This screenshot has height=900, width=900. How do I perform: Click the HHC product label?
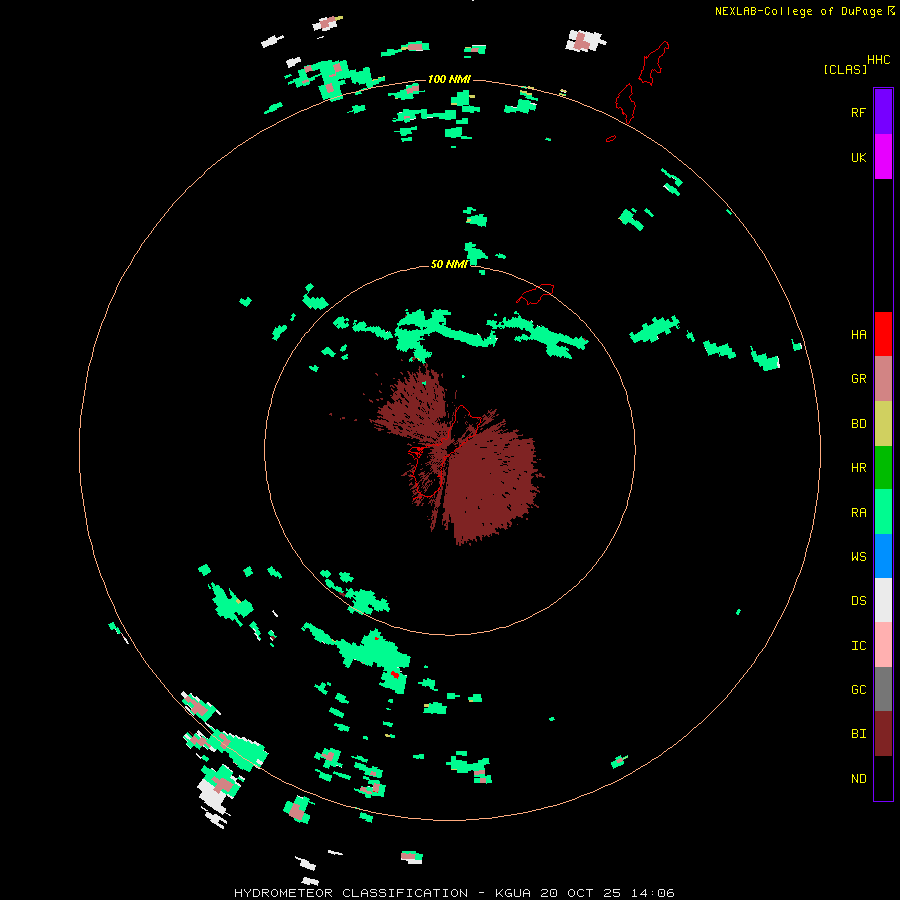pos(879,60)
